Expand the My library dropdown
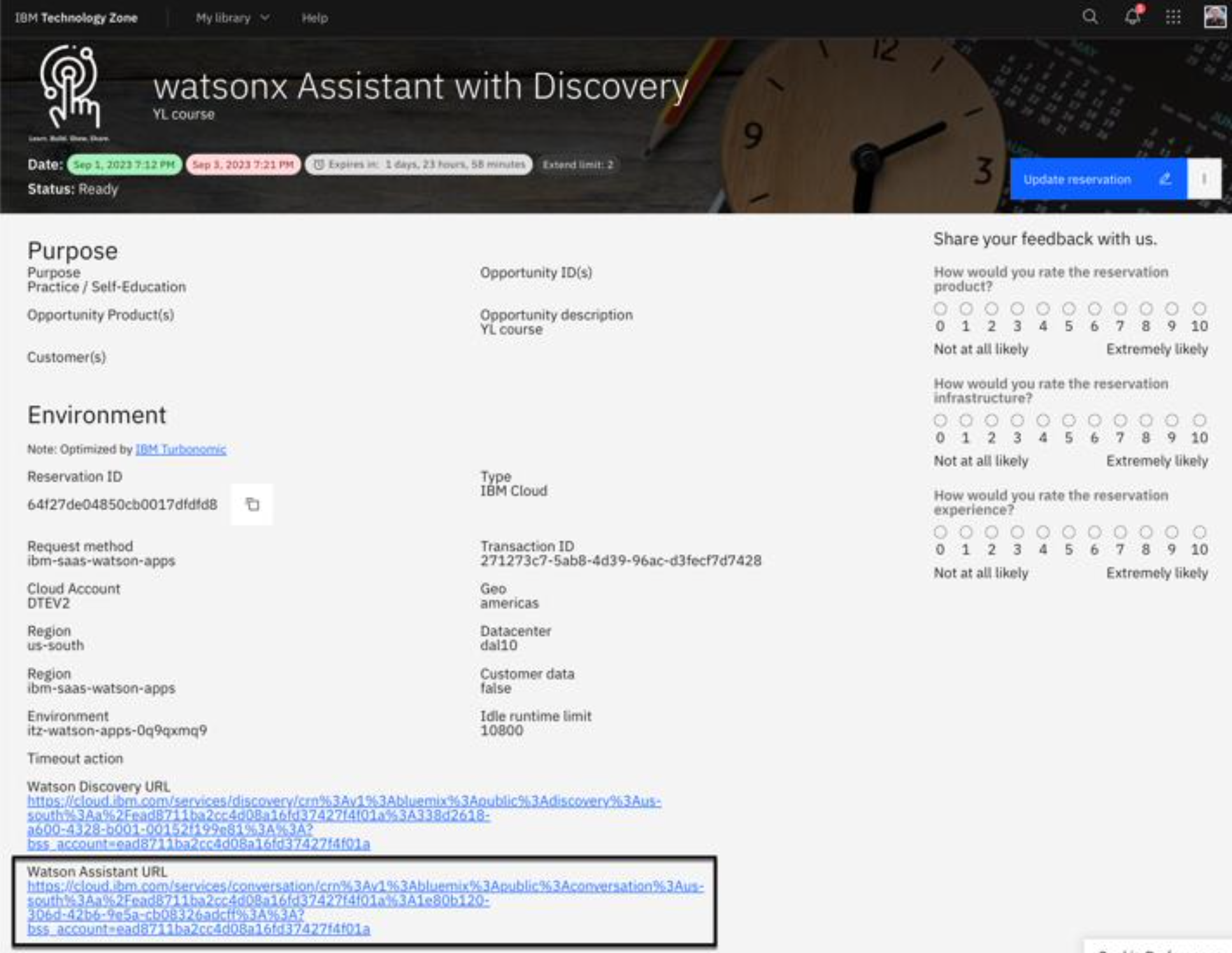The image size is (1232, 953). 233,18
